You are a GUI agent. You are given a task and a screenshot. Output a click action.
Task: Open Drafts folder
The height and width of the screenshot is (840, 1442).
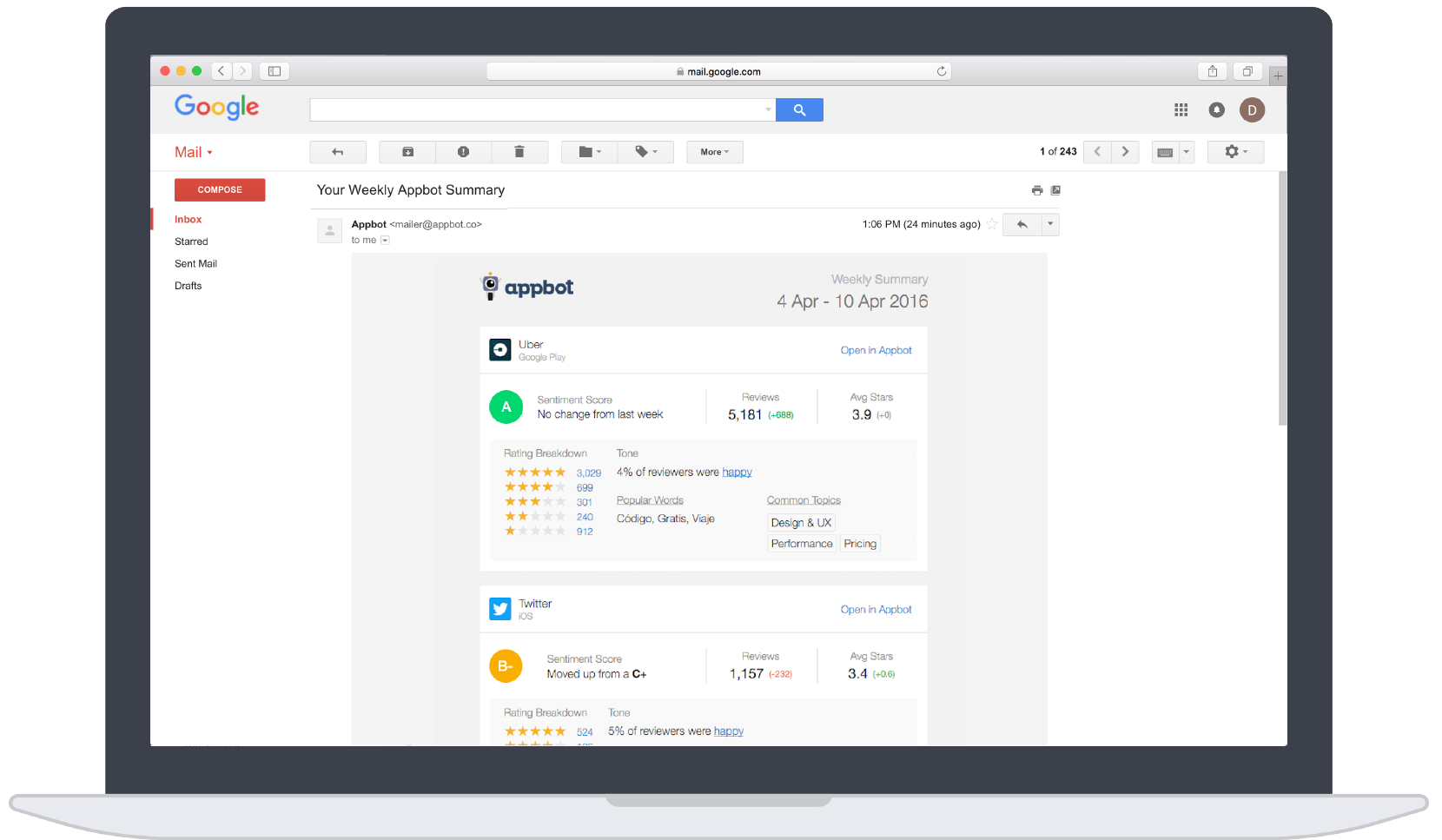(189, 286)
